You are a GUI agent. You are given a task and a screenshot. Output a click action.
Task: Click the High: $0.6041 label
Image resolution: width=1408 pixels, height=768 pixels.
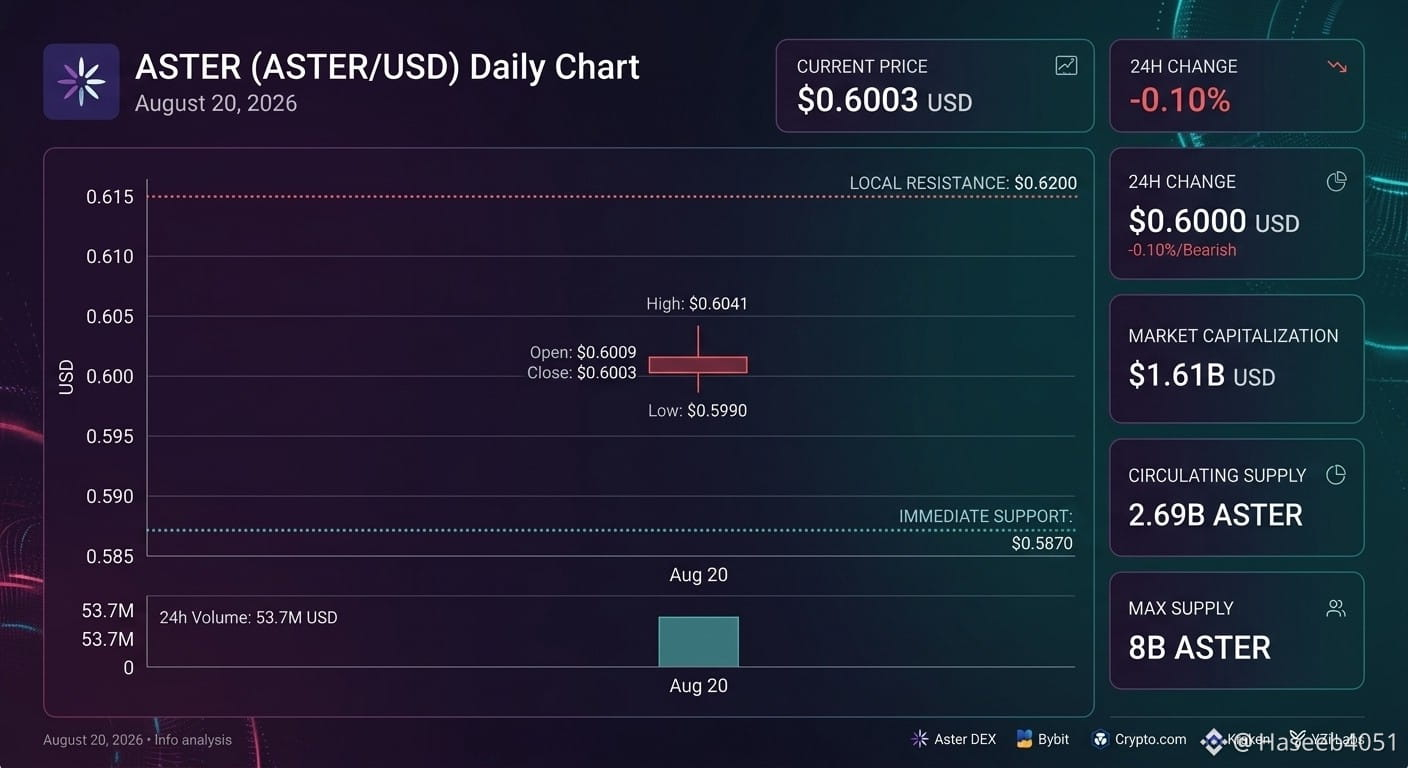(697, 303)
